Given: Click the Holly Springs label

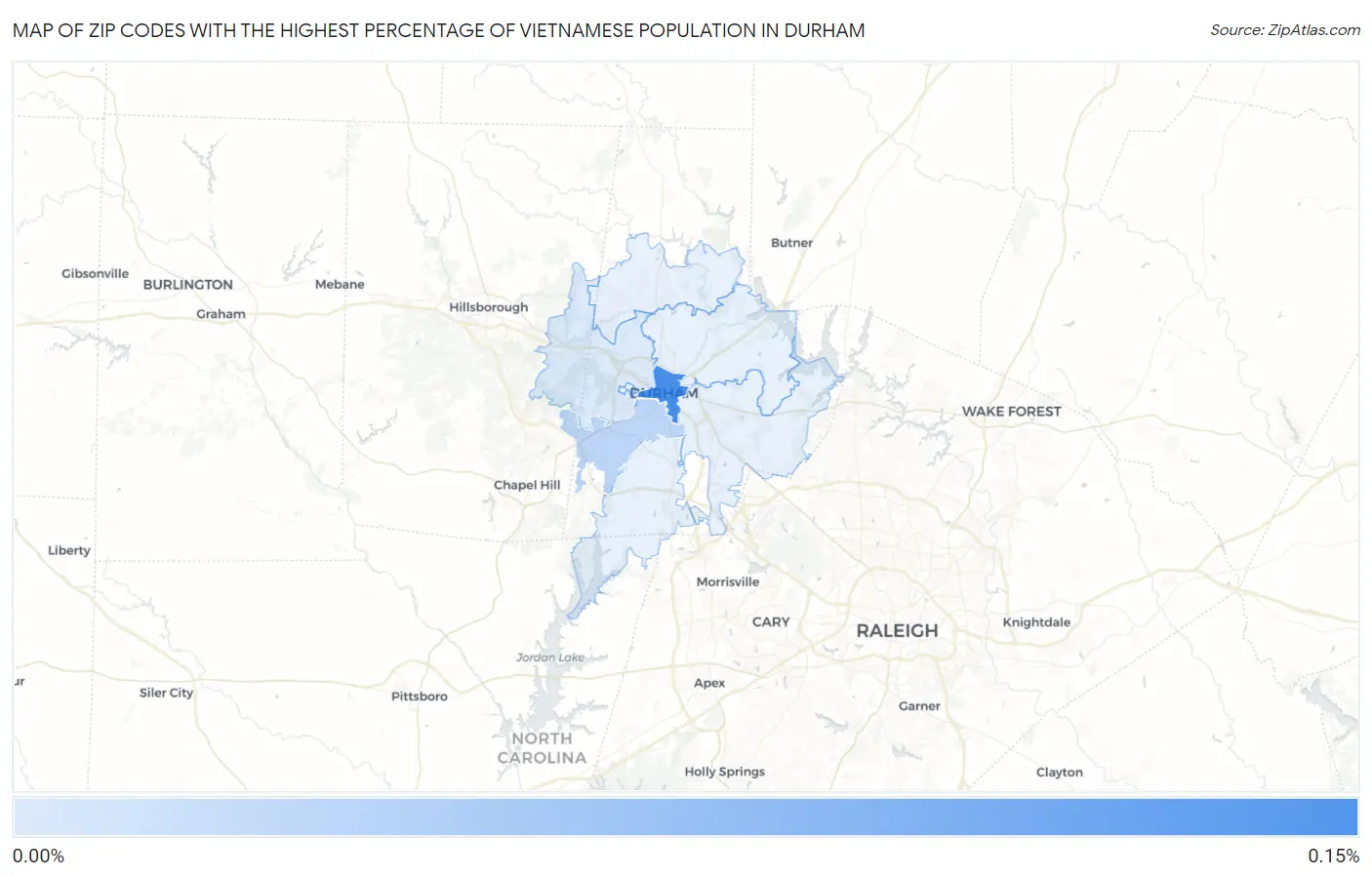Looking at the screenshot, I should click(x=724, y=772).
